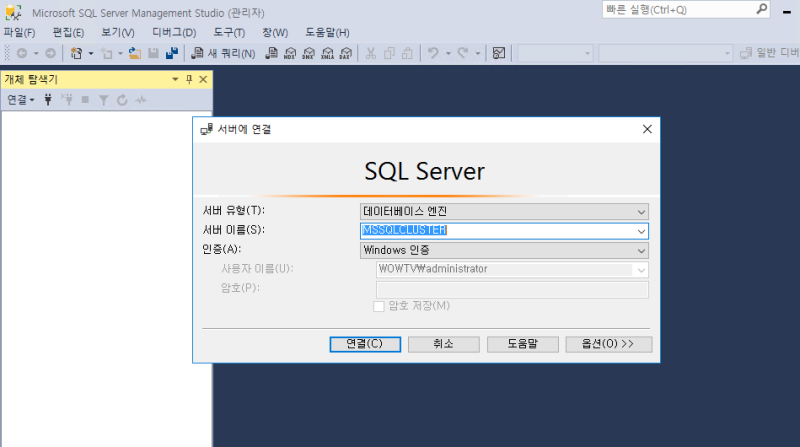Click the DAX query toolbar icon
800x447 pixels.
346,53
